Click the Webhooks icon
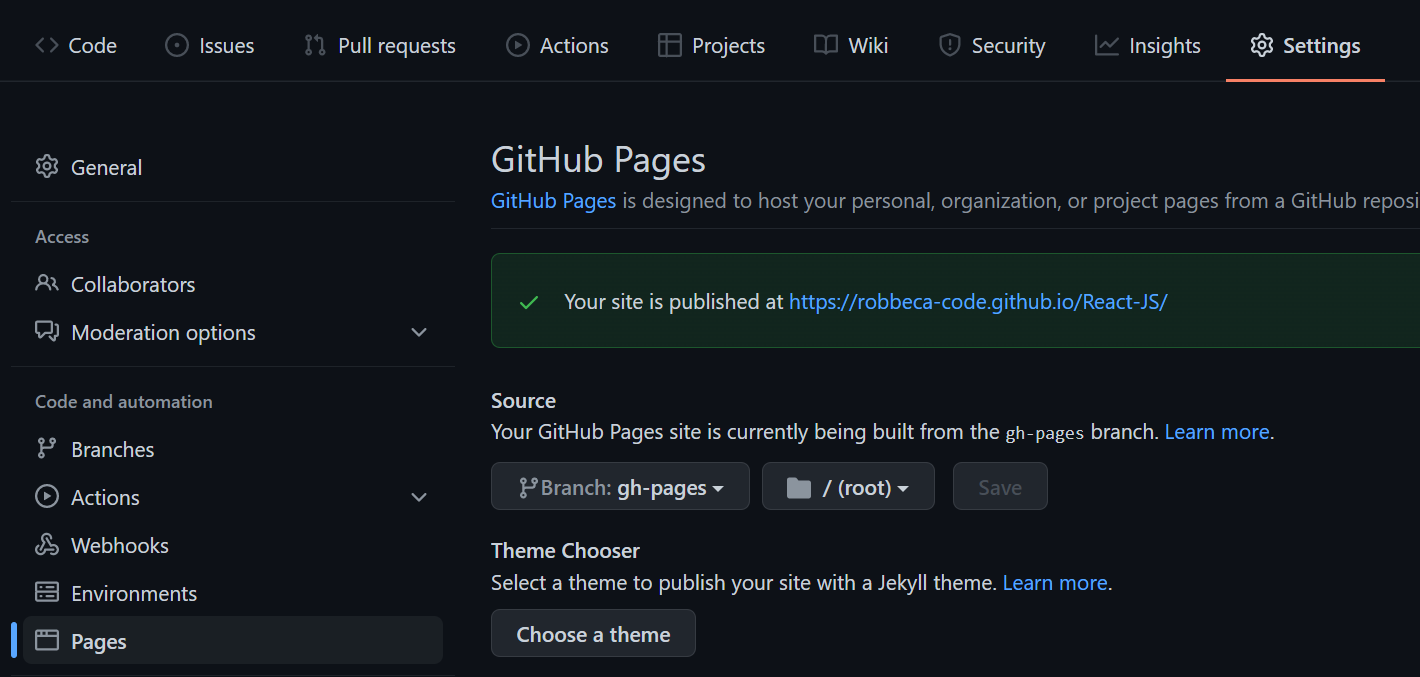This screenshot has width=1420, height=677. point(47,544)
